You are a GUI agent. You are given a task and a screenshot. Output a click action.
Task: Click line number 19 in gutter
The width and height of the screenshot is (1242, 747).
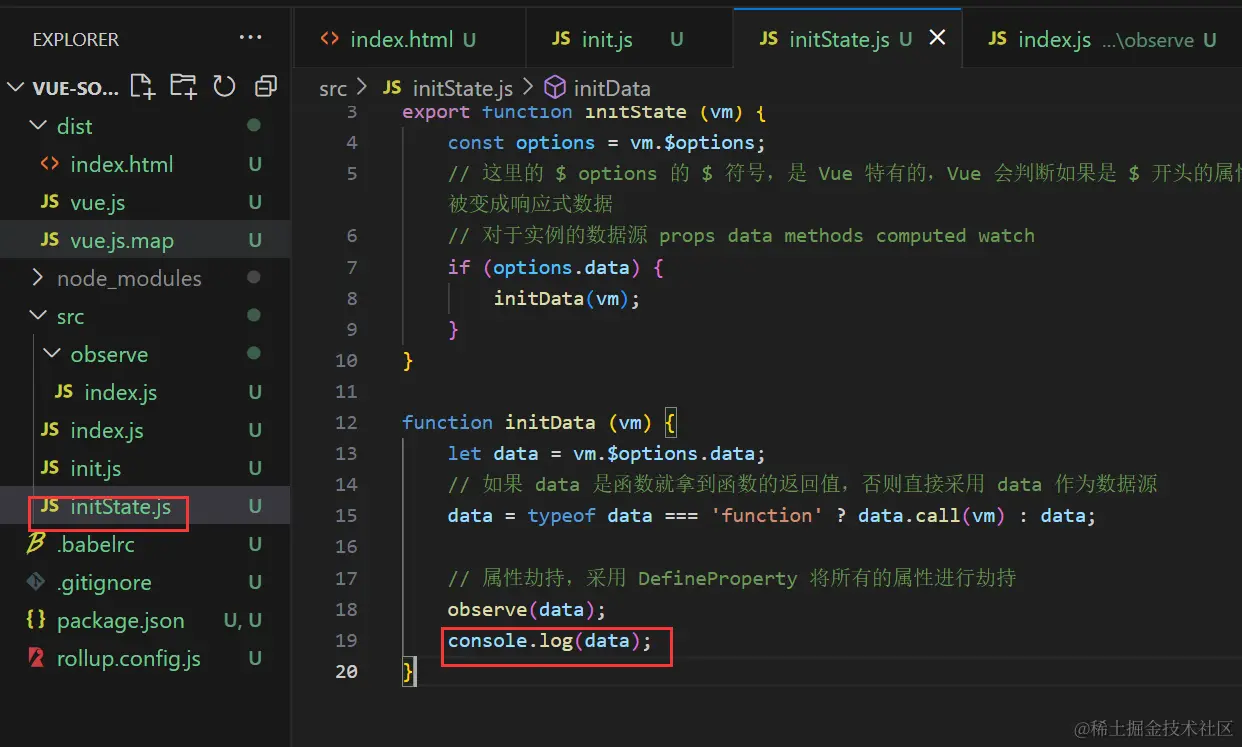(346, 640)
